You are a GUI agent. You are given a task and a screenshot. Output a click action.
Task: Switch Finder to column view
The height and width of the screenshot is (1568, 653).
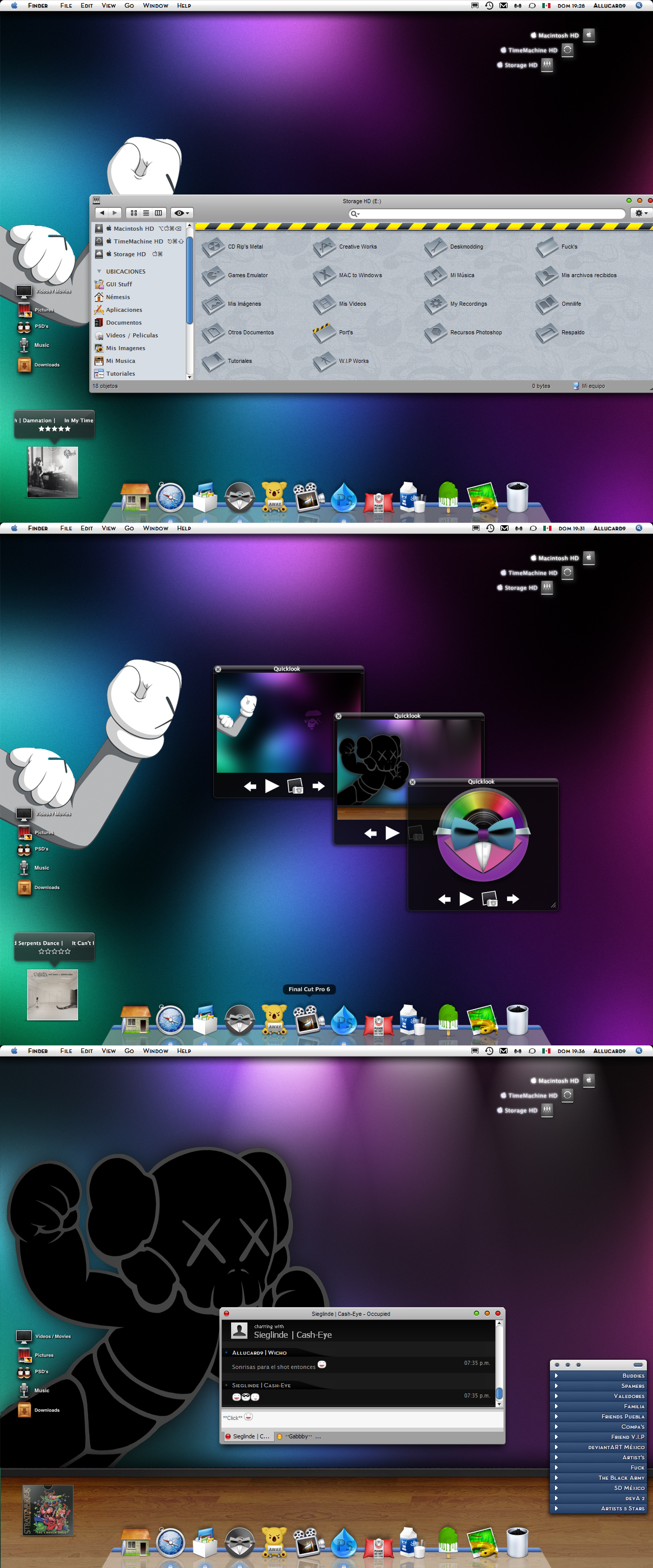pos(158,213)
